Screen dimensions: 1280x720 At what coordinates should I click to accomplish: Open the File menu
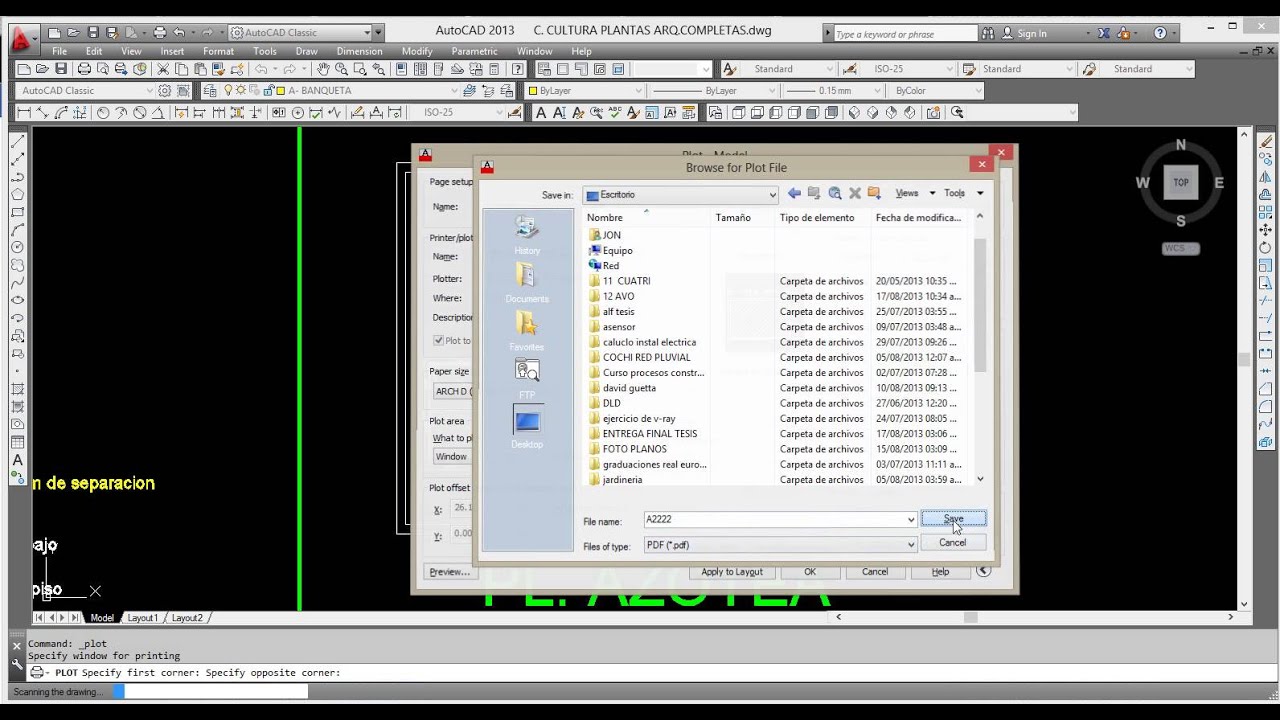tap(59, 51)
